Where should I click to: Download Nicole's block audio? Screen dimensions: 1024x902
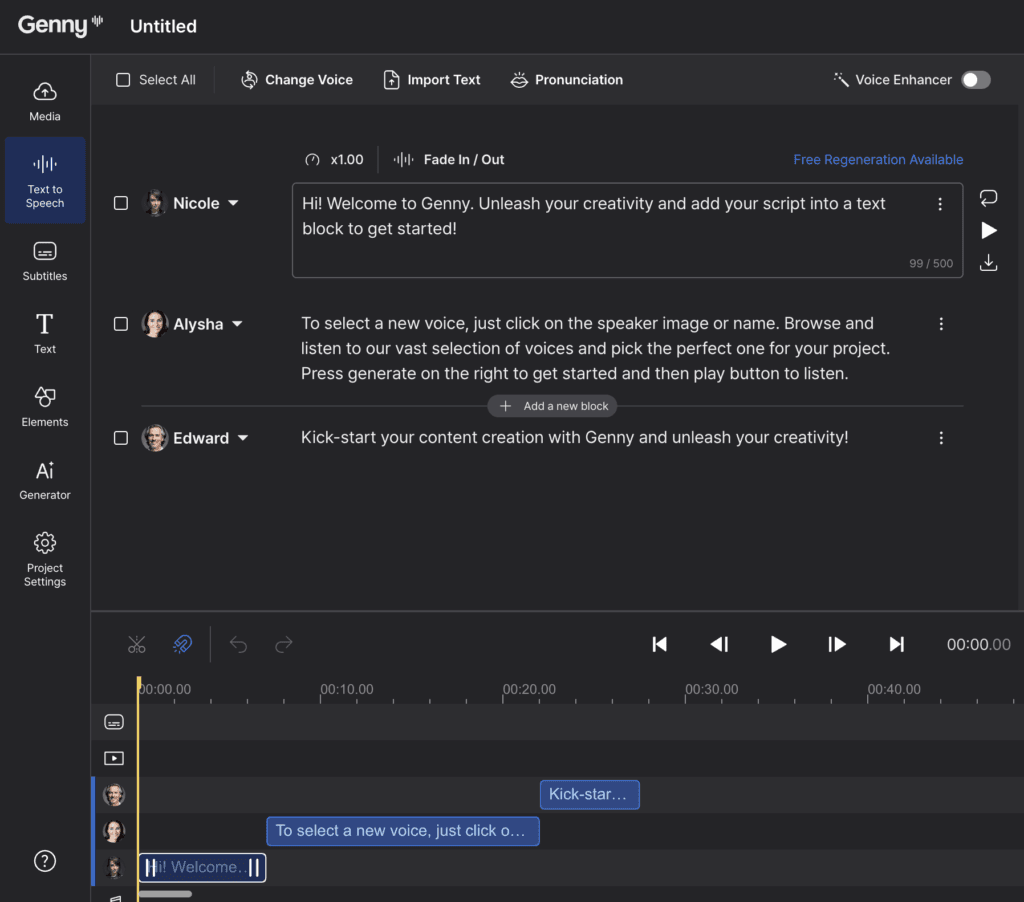click(x=988, y=263)
